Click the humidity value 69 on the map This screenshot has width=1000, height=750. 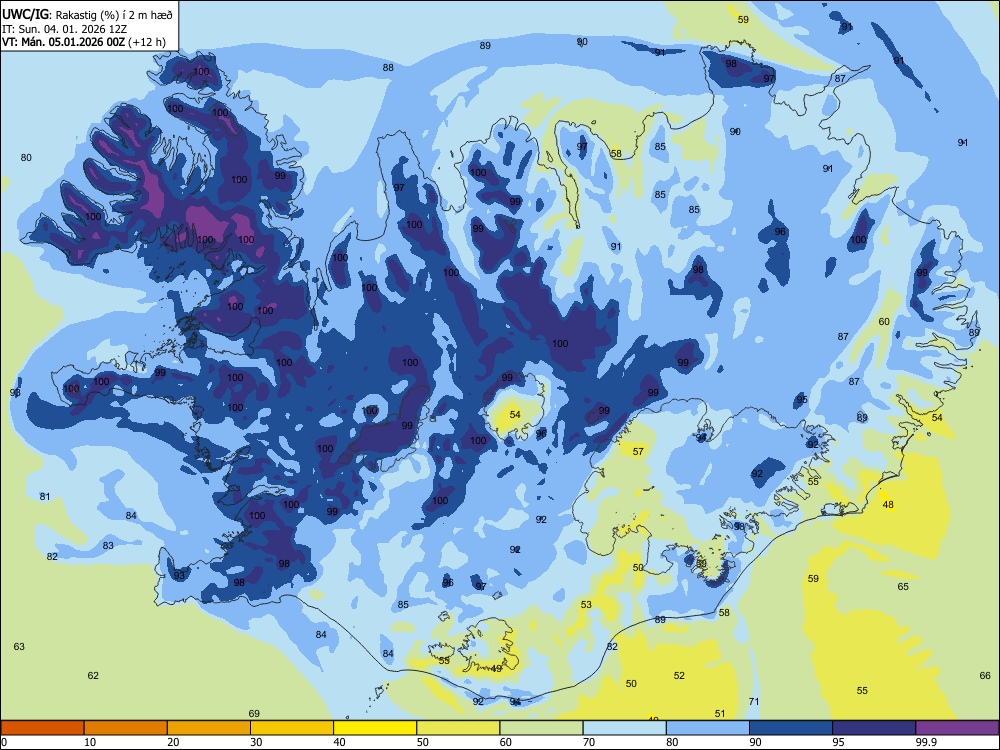click(x=254, y=714)
